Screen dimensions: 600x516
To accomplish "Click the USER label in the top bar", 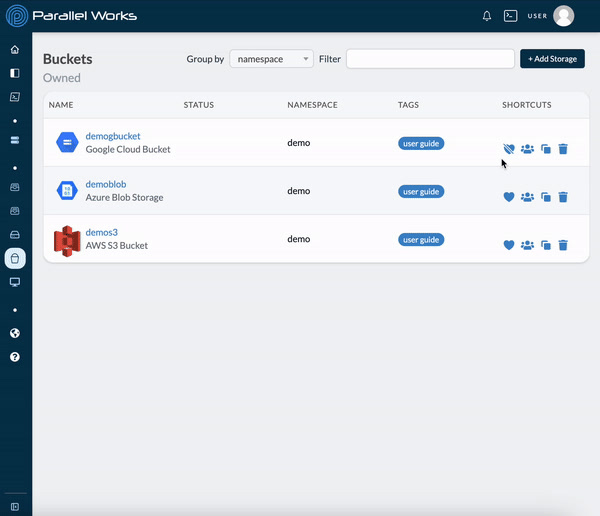I will [x=537, y=16].
